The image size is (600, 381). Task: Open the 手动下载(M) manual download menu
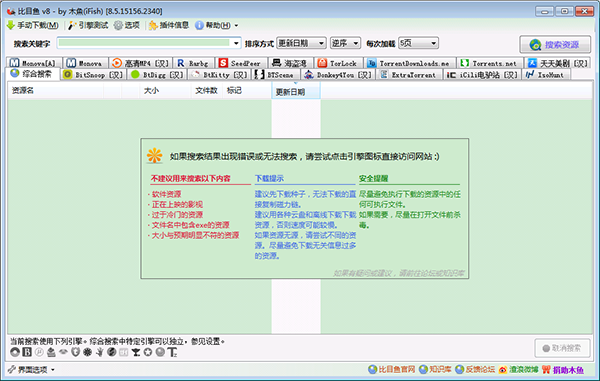(x=33, y=25)
